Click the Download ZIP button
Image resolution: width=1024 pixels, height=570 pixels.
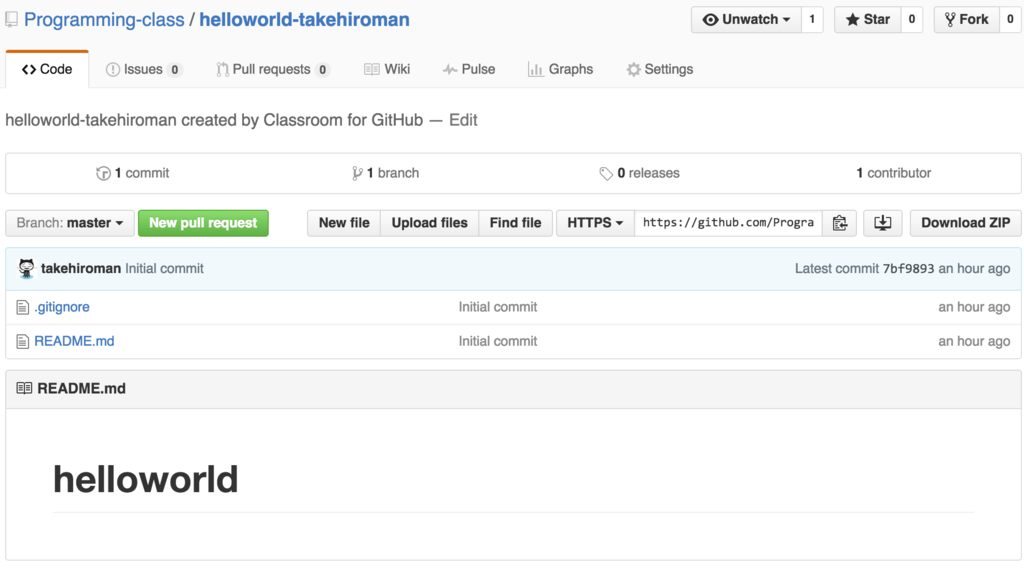(x=965, y=223)
